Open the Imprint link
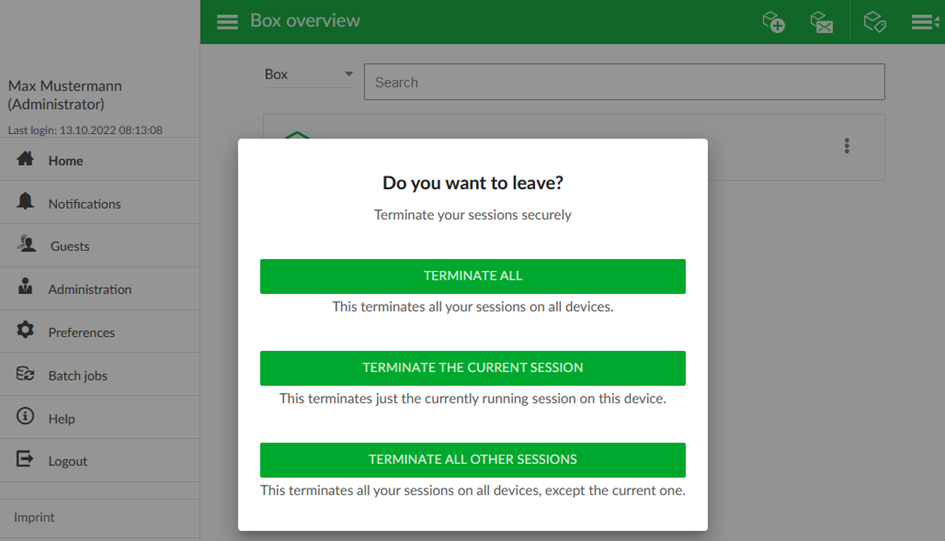This screenshot has width=945, height=541. point(34,518)
